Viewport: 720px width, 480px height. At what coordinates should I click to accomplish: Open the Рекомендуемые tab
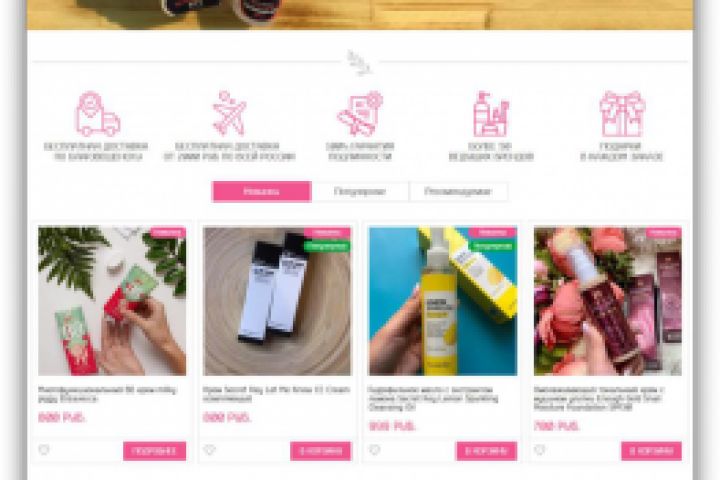[458, 192]
